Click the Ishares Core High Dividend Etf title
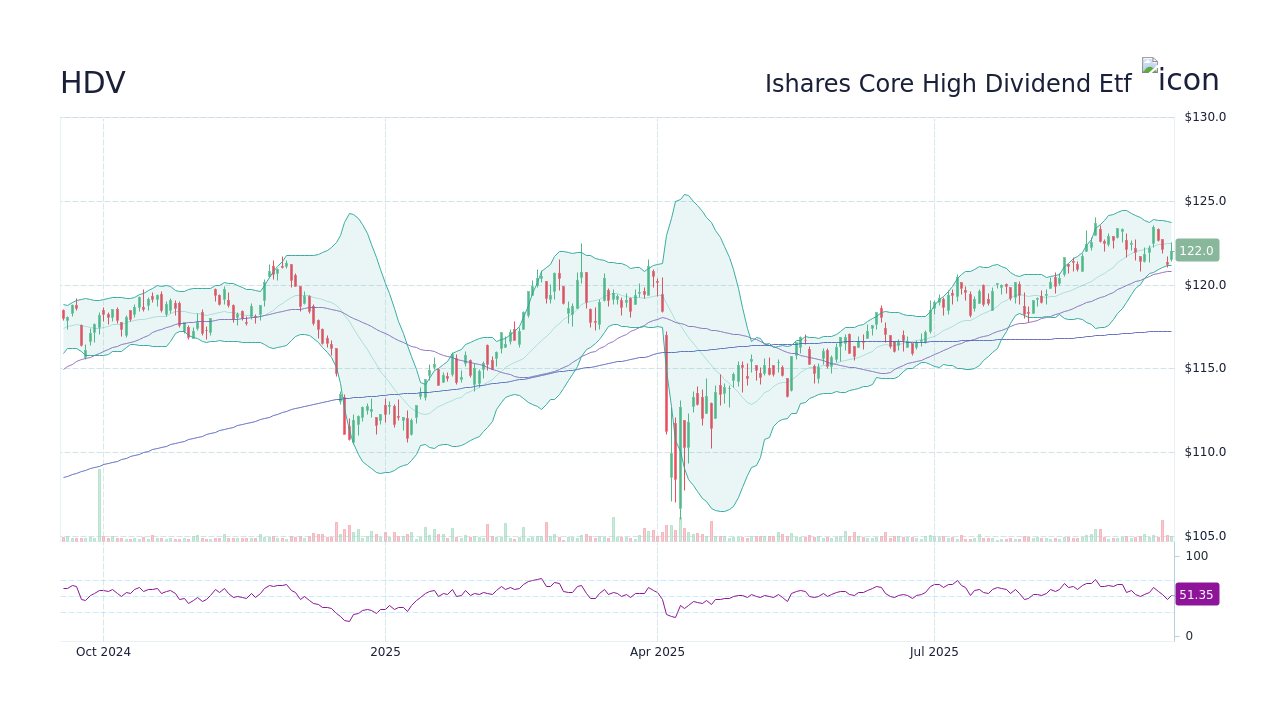This screenshot has width=1280, height=720. pos(947,83)
